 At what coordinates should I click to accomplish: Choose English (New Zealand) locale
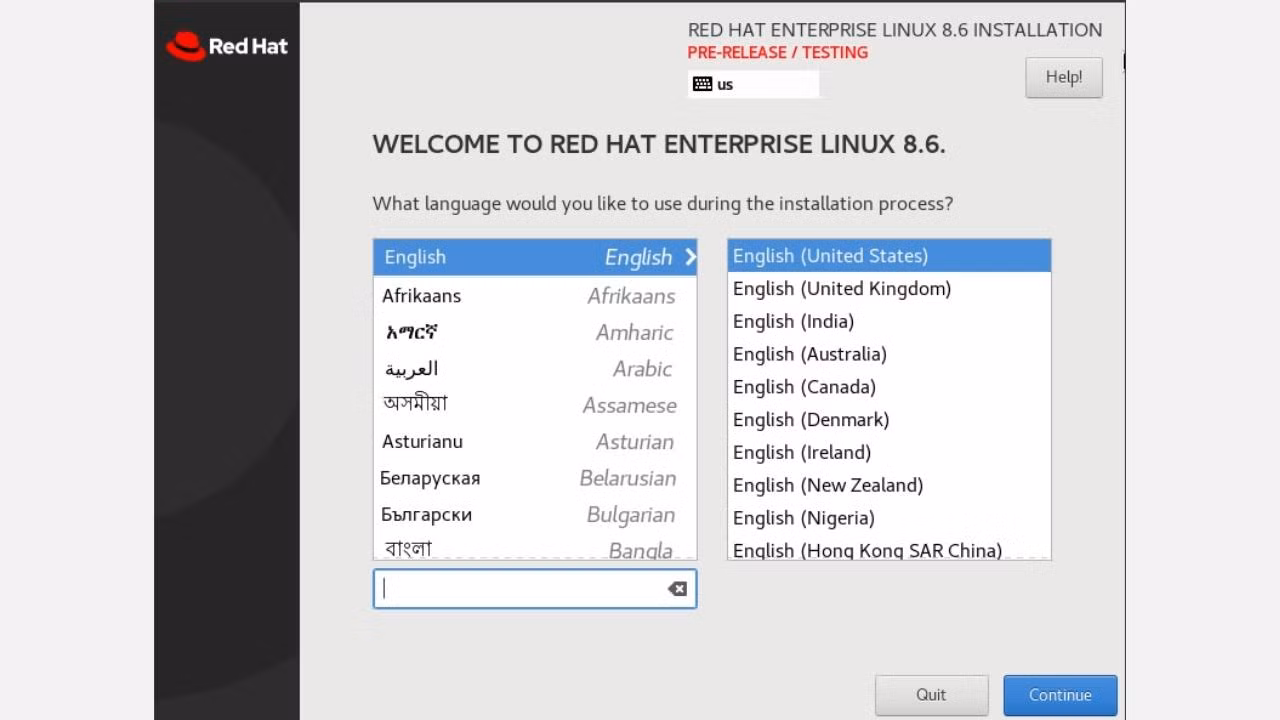(x=889, y=486)
